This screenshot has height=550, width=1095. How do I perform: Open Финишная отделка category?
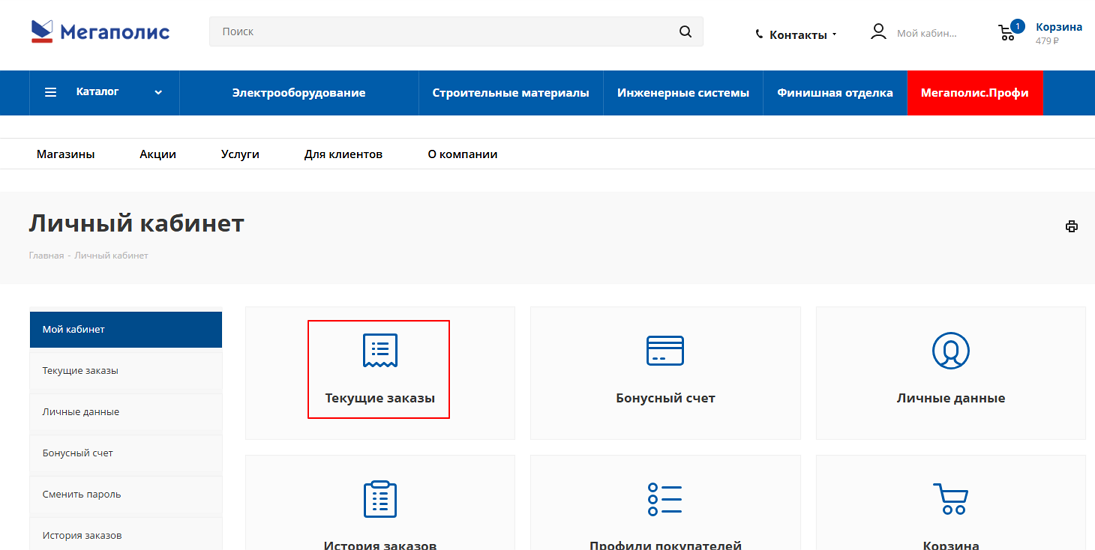(x=835, y=93)
